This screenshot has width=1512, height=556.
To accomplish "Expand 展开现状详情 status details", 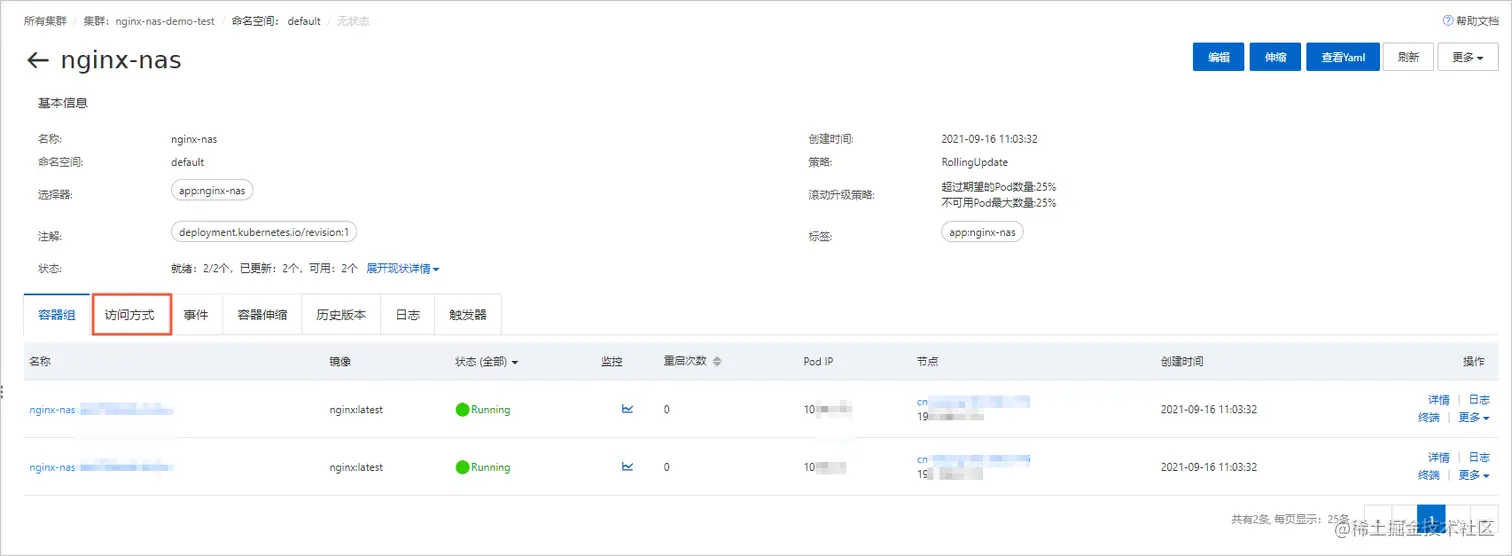I will [403, 269].
